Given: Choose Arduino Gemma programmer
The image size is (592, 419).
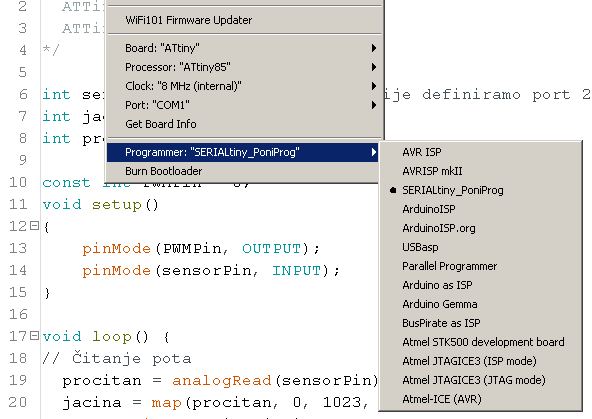Looking at the screenshot, I should coord(481,304).
